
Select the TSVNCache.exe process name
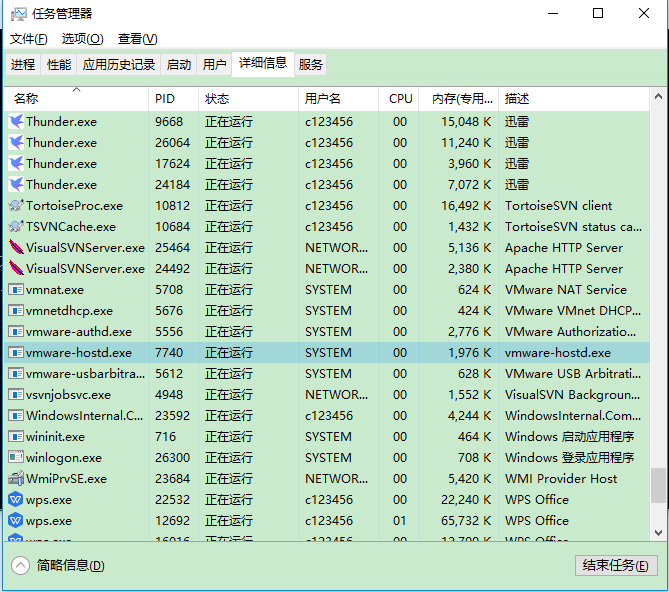pyautogui.click(x=71, y=226)
